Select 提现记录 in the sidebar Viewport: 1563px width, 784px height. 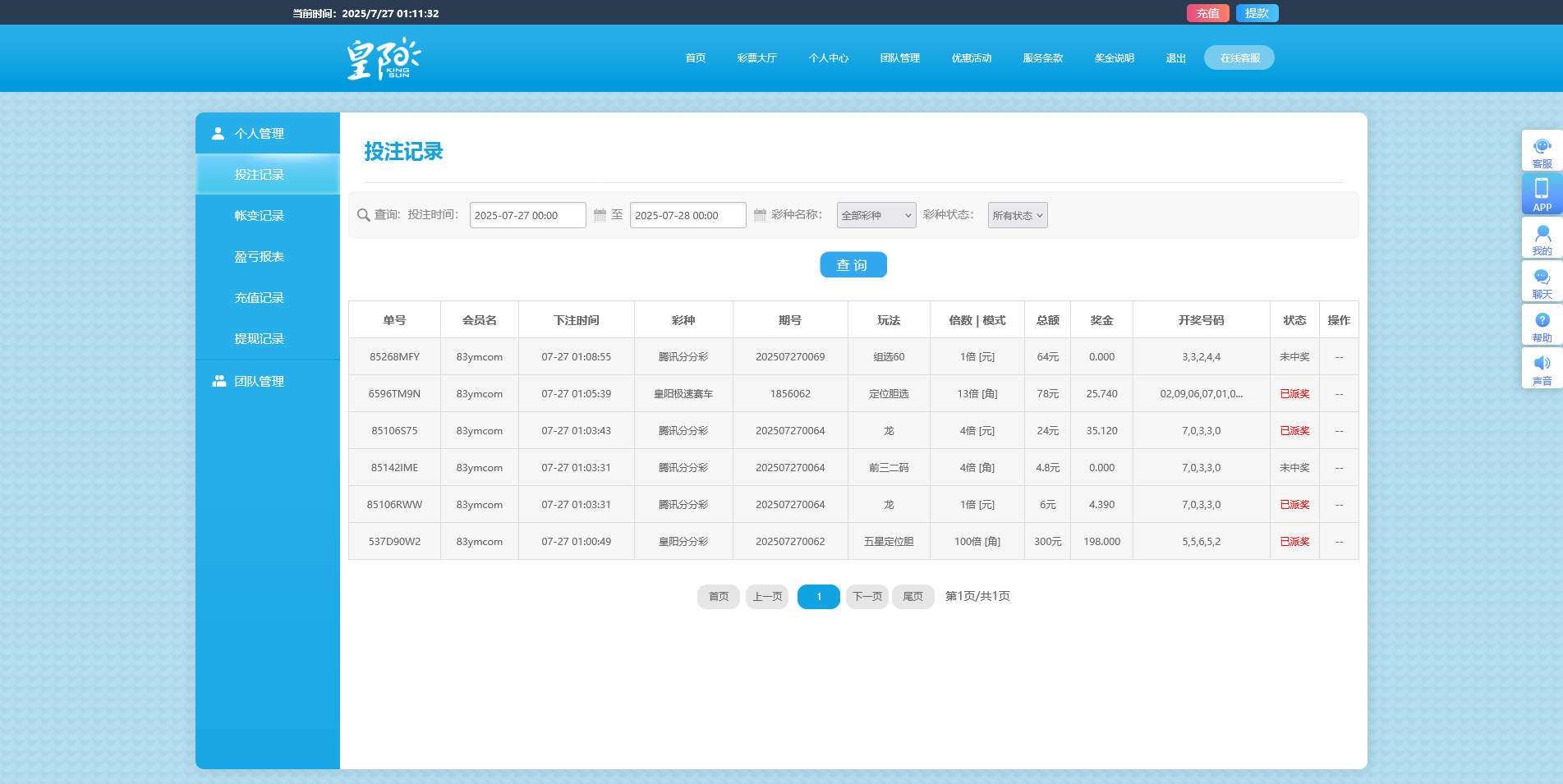tap(268, 338)
